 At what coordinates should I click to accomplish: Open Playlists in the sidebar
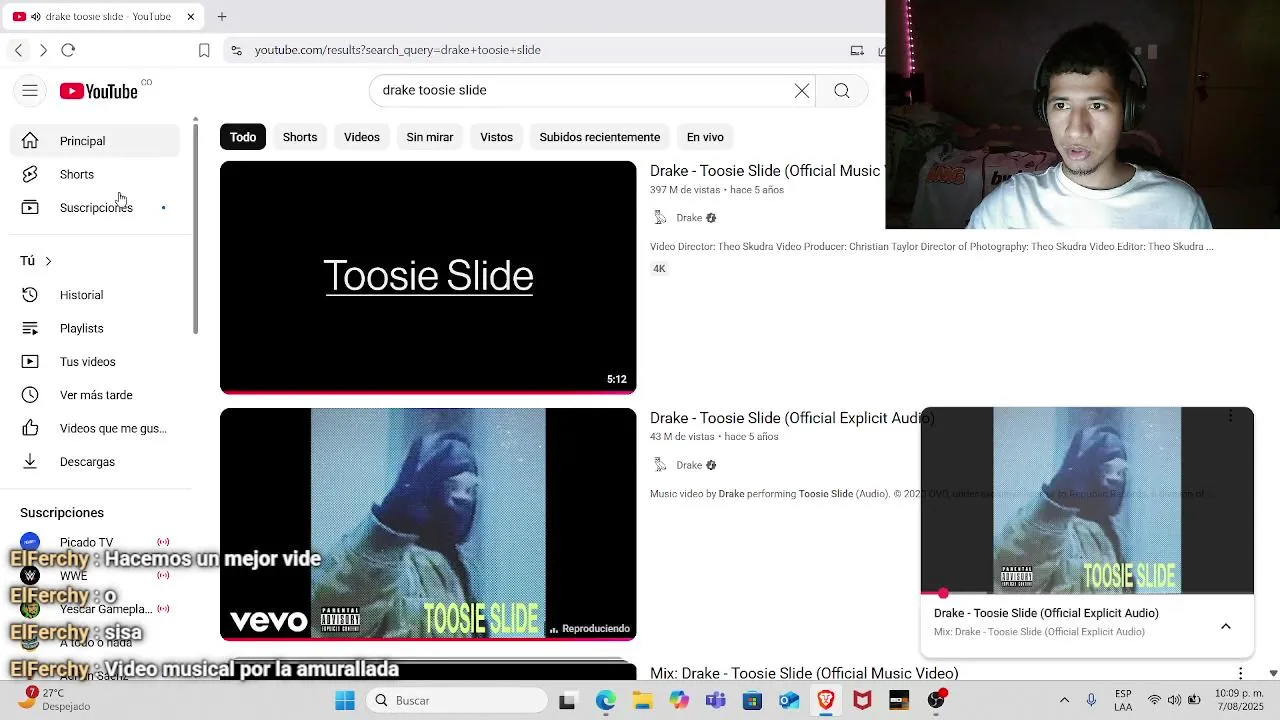[x=95, y=328]
